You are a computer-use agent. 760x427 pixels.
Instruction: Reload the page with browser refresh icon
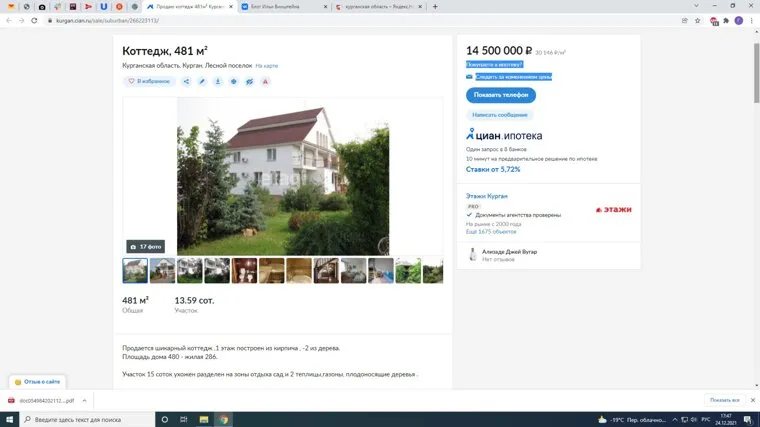(34, 20)
